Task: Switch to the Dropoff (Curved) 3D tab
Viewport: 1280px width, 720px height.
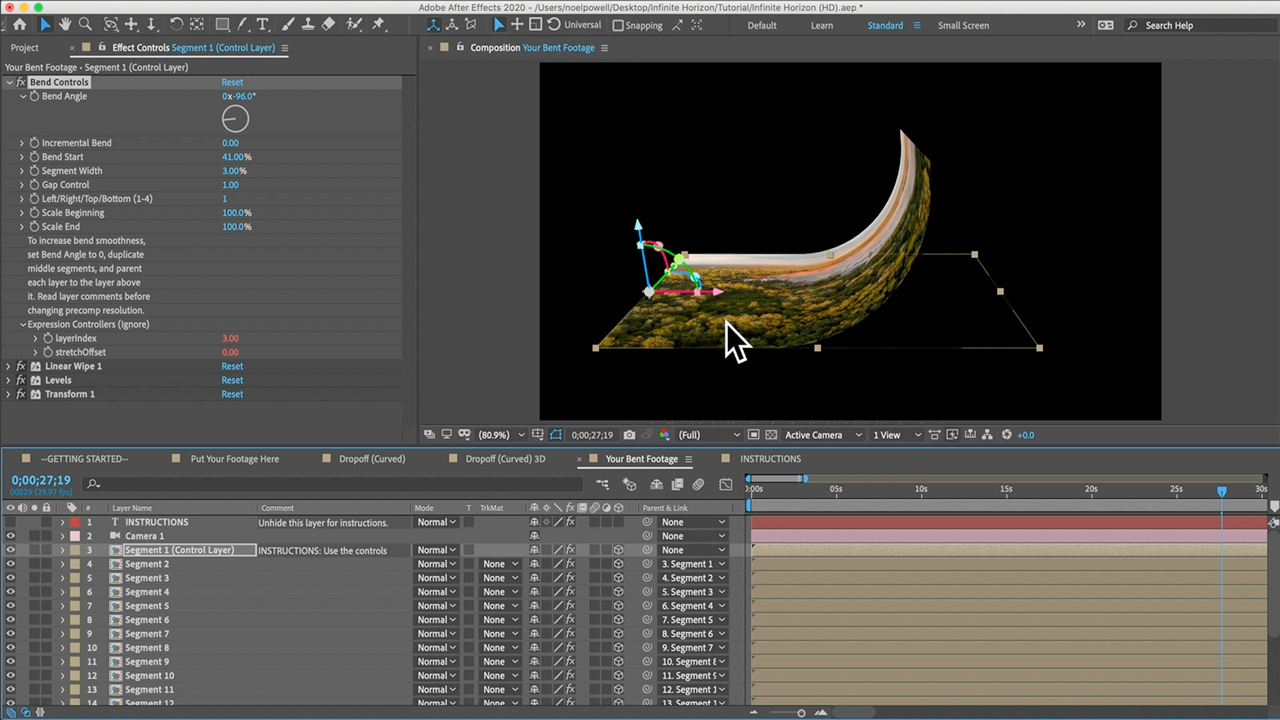Action: [x=505, y=459]
